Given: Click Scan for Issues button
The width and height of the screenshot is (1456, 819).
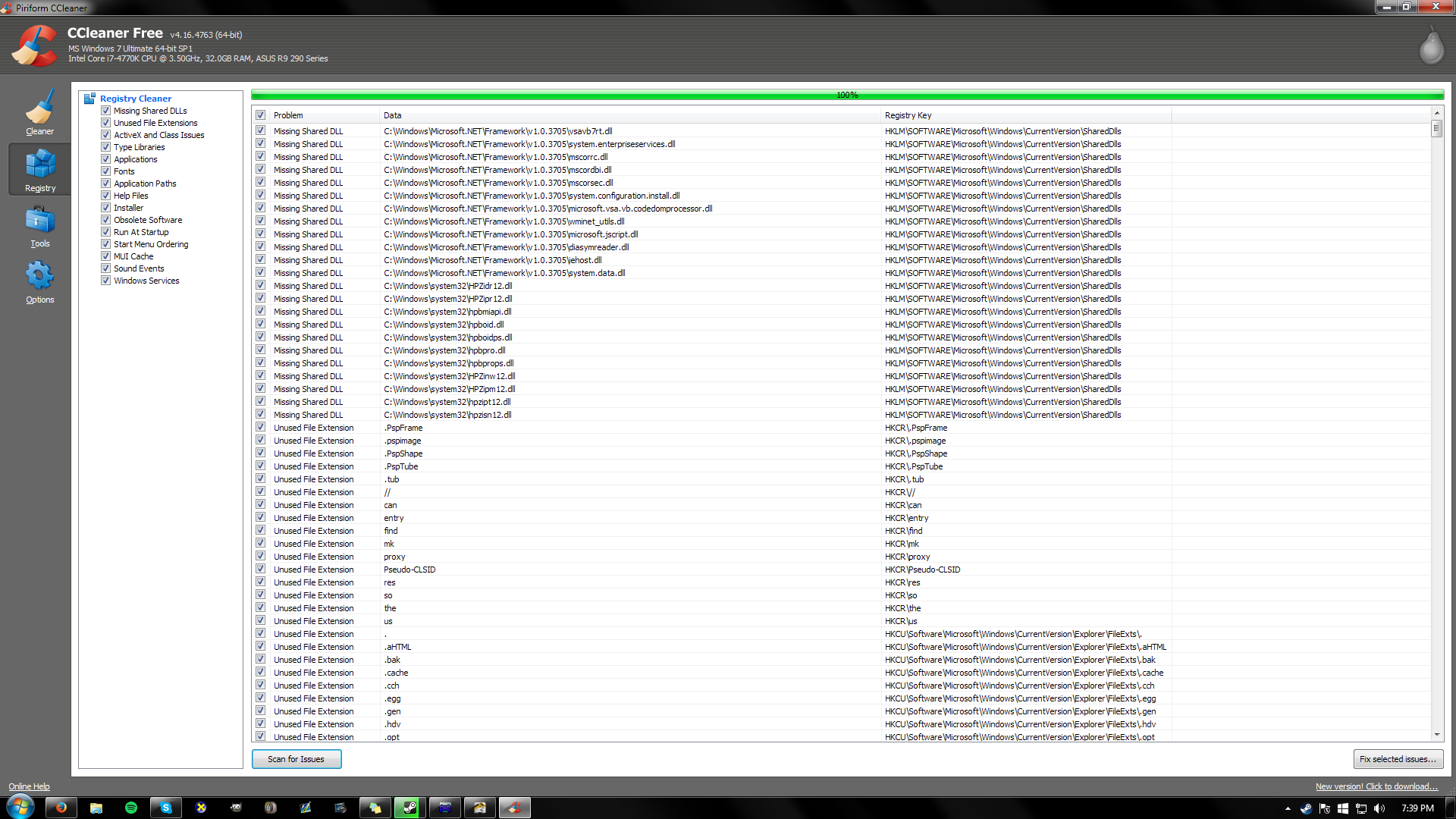Looking at the screenshot, I should pyautogui.click(x=297, y=759).
